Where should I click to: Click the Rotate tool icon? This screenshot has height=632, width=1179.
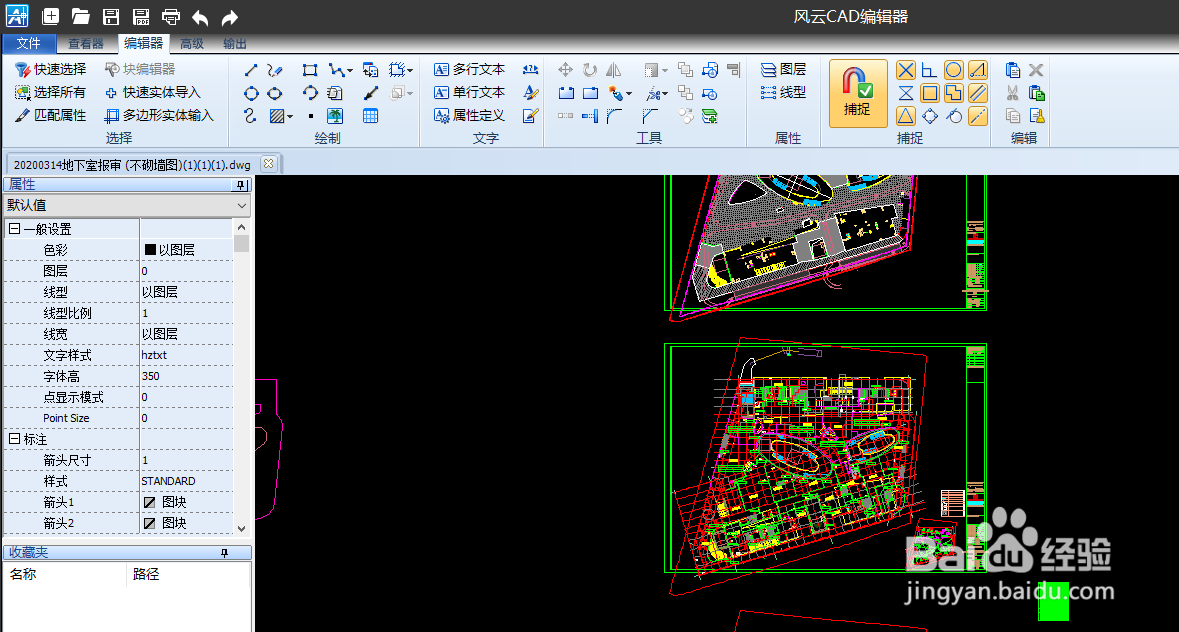pos(590,70)
